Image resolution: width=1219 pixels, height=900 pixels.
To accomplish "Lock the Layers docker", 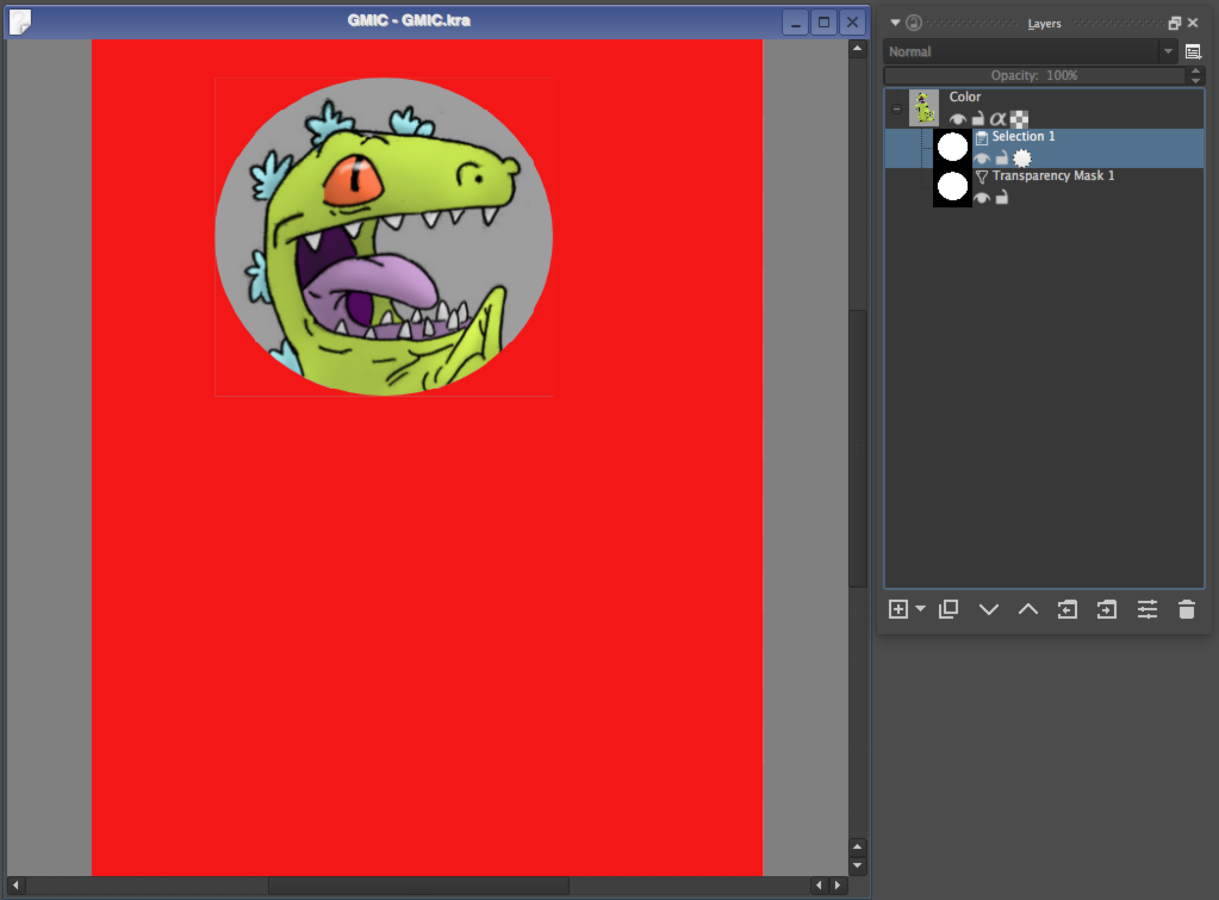I will [x=914, y=23].
